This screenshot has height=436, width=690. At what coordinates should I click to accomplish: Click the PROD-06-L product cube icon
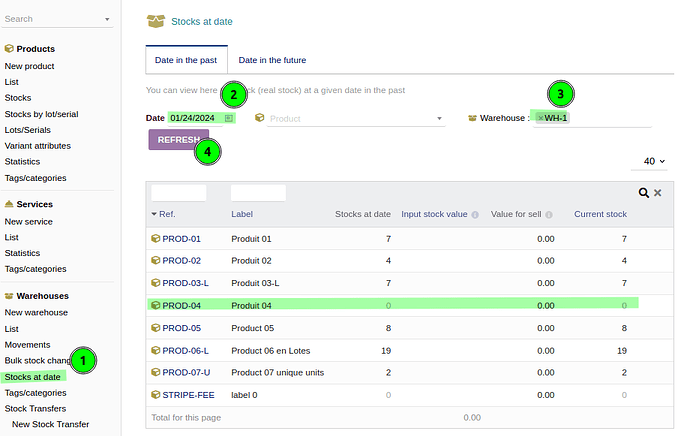point(155,350)
